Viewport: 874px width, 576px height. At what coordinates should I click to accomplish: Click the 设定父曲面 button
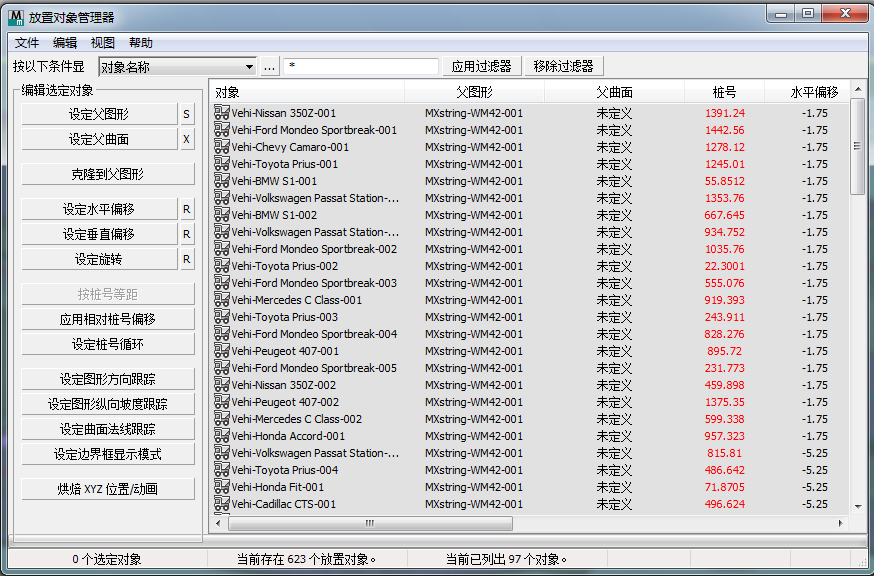click(x=99, y=139)
